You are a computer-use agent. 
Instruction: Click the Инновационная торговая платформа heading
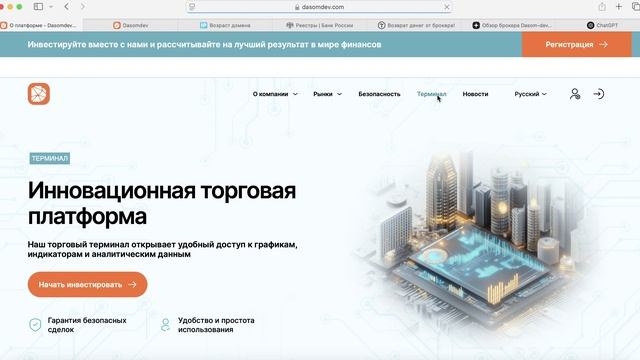[x=162, y=203]
